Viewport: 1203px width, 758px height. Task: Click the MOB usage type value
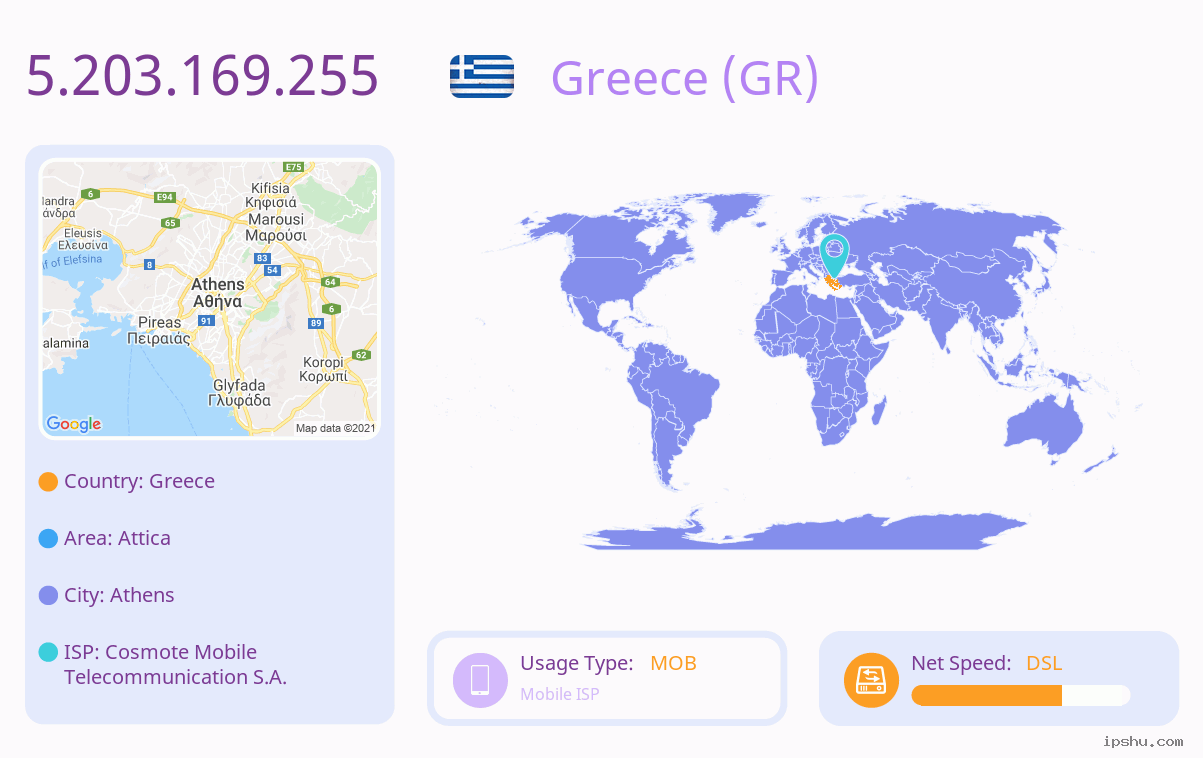click(x=673, y=663)
